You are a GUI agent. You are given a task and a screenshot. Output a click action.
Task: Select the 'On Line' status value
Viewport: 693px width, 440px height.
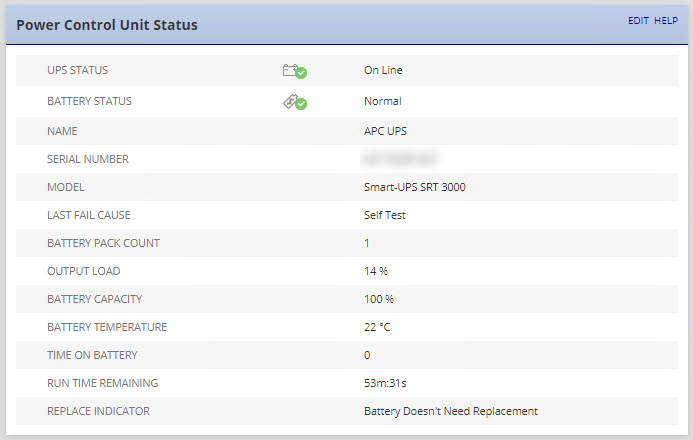(x=383, y=70)
